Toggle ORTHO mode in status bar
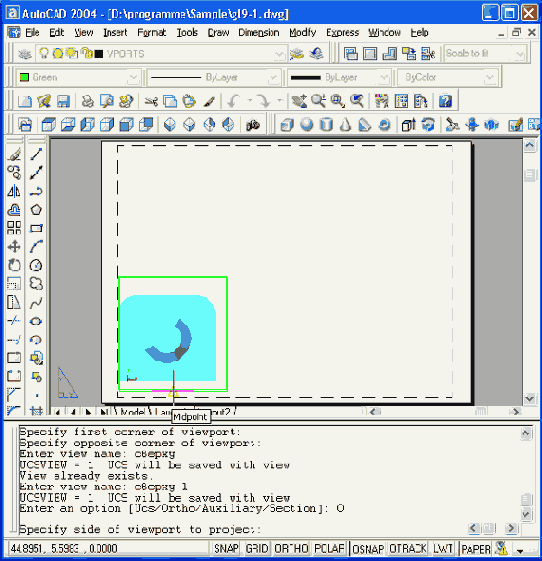 click(291, 548)
